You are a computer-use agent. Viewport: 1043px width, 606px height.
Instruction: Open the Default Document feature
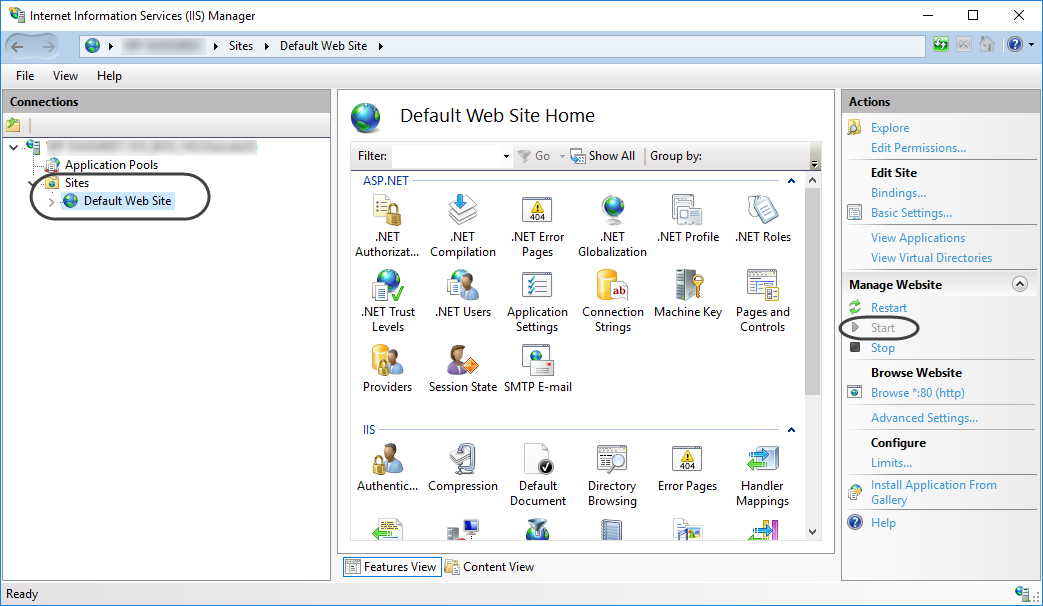pyautogui.click(x=537, y=475)
